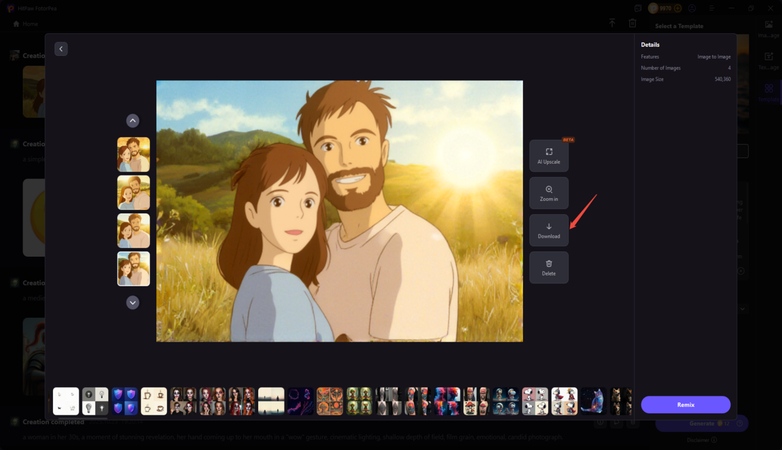Click the main preview image

339,211
